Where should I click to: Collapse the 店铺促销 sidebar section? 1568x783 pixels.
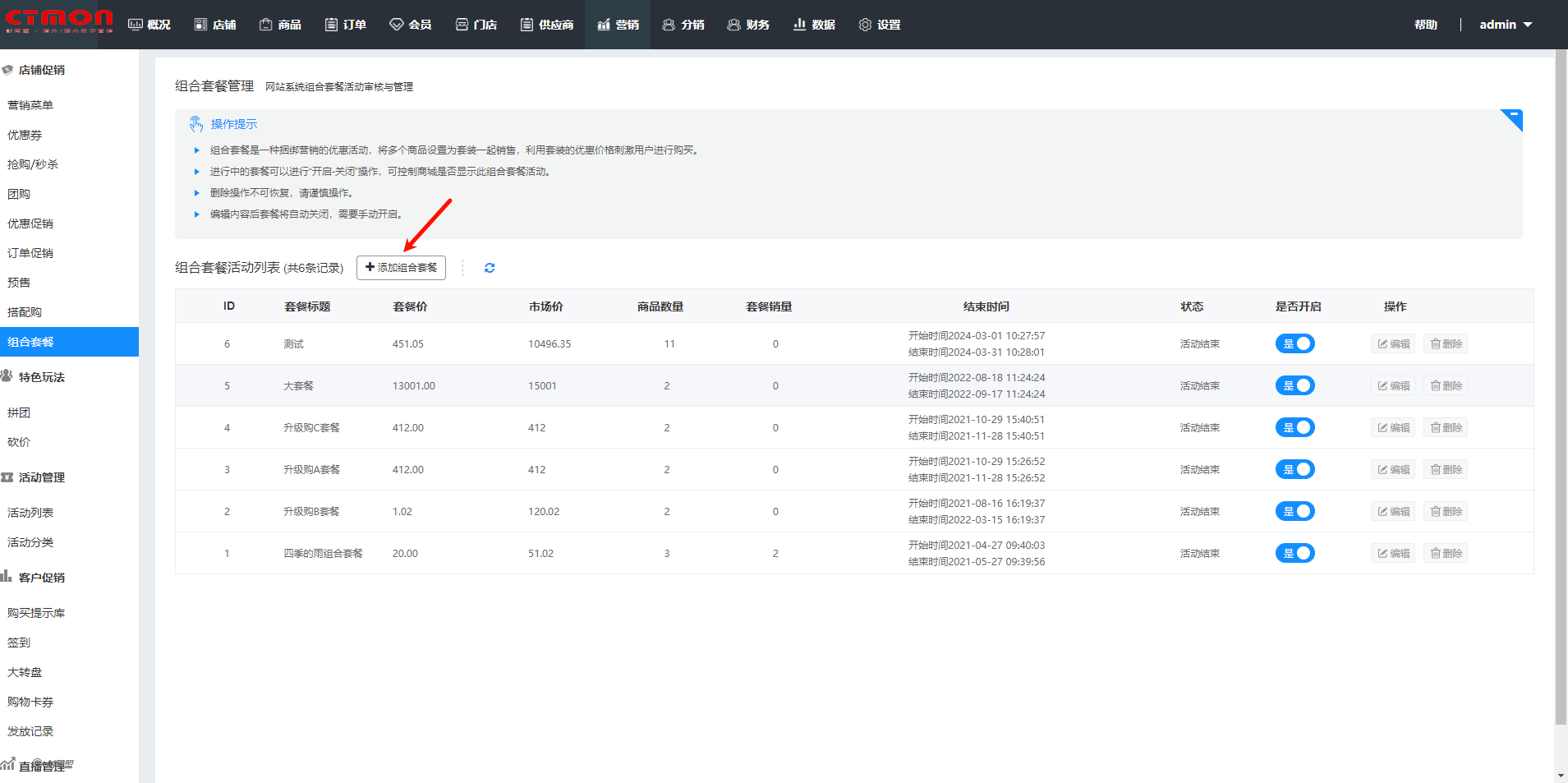click(x=41, y=71)
